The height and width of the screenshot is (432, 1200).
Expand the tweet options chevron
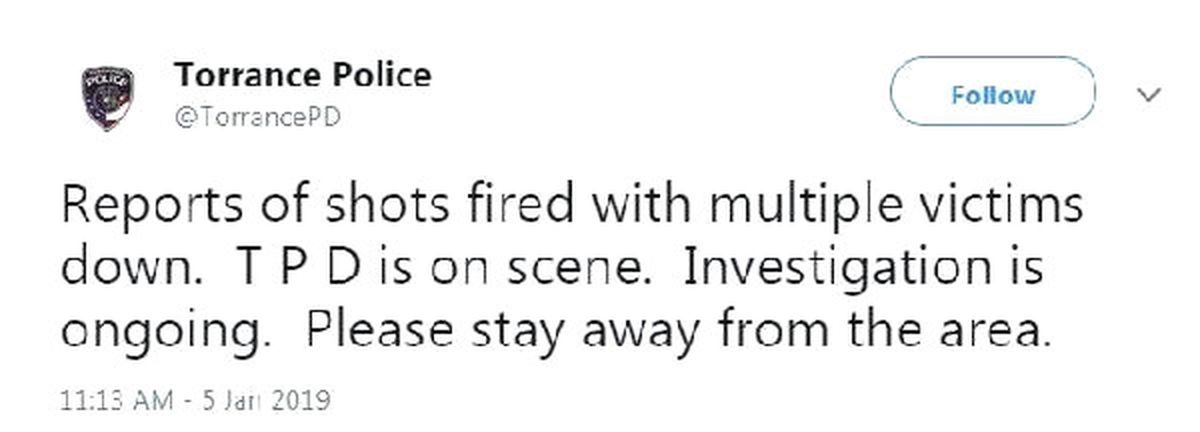point(1149,95)
